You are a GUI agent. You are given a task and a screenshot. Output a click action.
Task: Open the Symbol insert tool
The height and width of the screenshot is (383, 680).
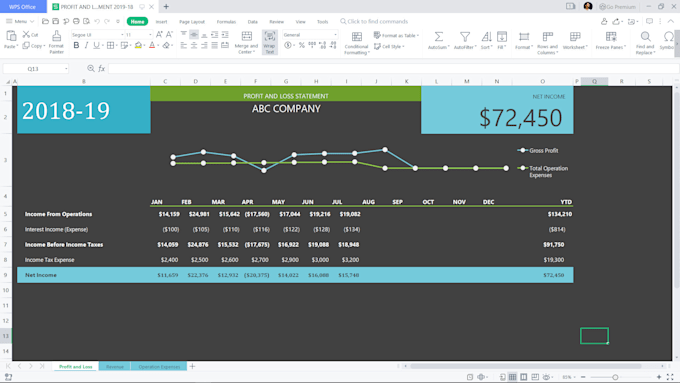(x=668, y=40)
